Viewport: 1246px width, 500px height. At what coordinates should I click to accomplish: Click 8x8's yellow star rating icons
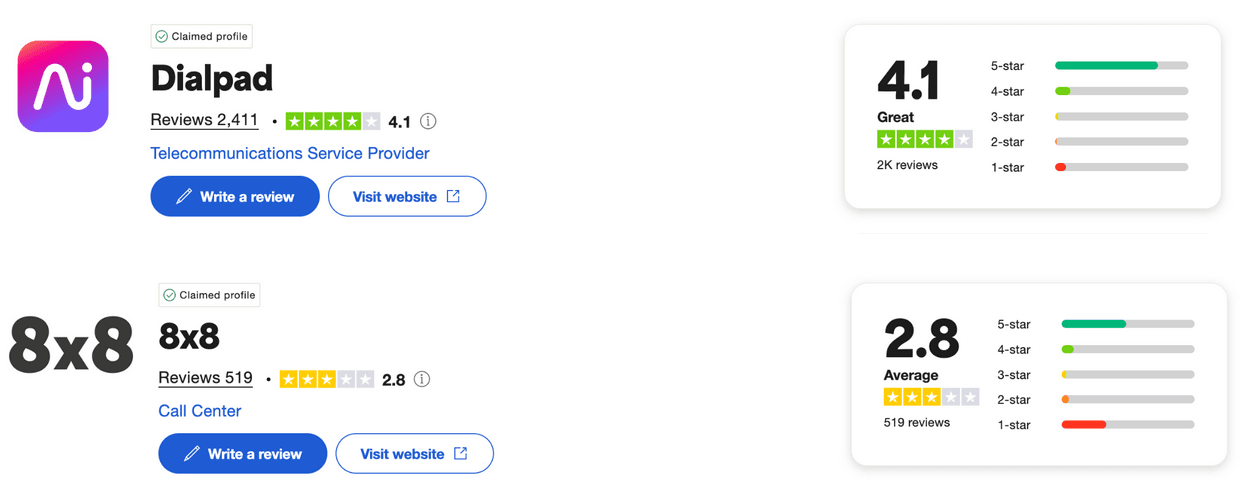pyautogui.click(x=327, y=380)
